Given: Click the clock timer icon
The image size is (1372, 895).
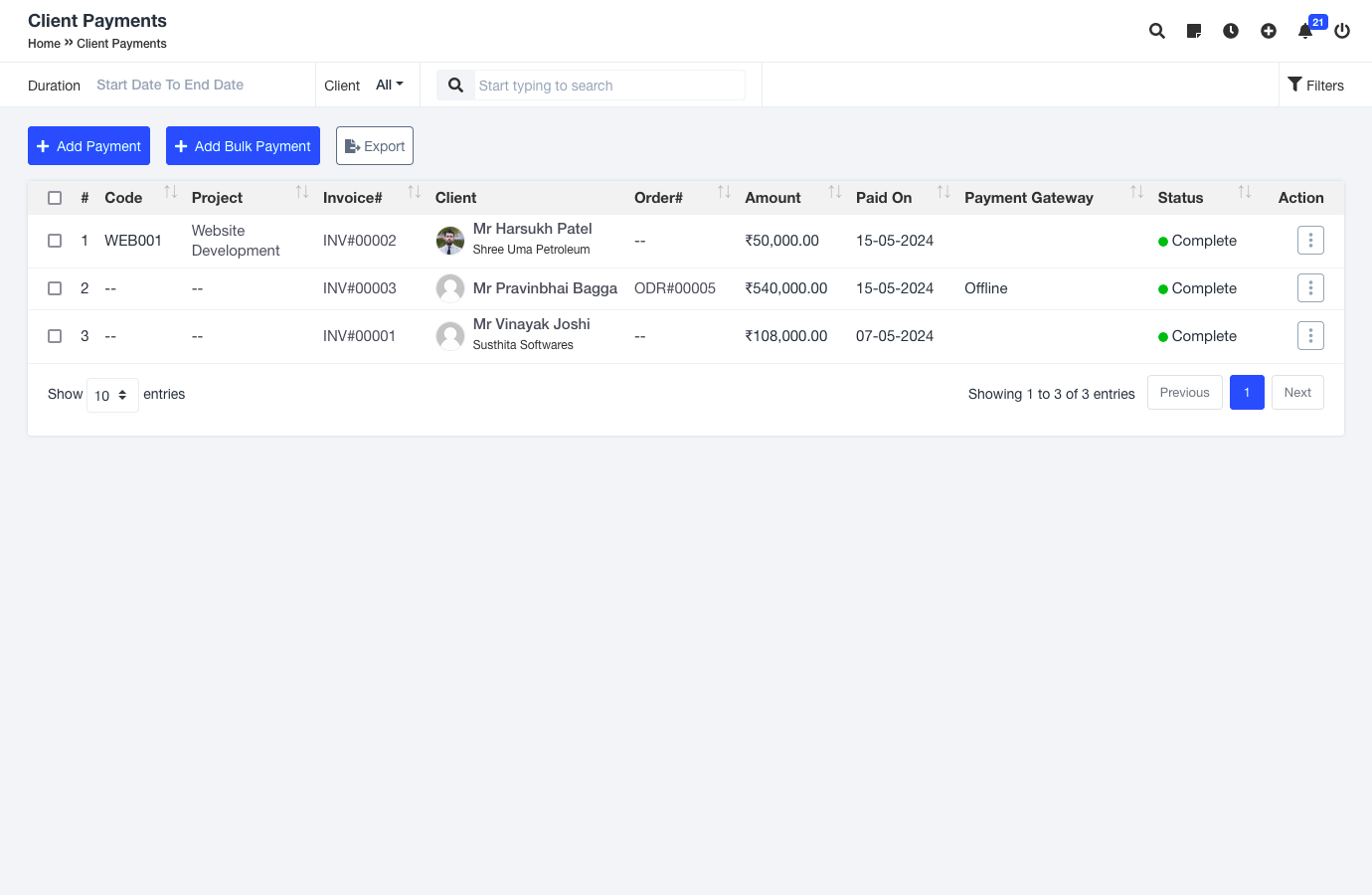Looking at the screenshot, I should 1231,31.
